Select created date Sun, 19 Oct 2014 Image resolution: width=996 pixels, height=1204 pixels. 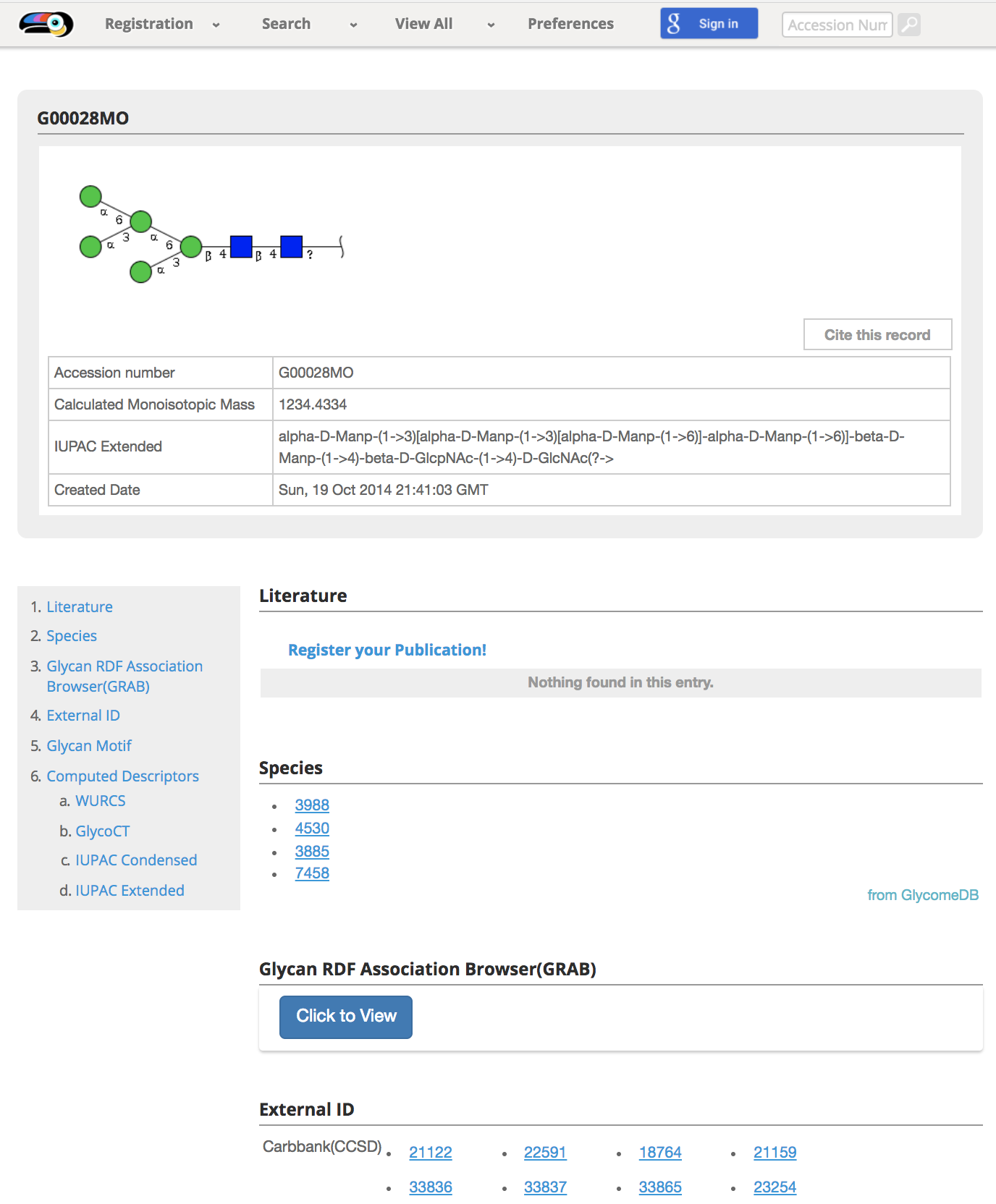[384, 490]
